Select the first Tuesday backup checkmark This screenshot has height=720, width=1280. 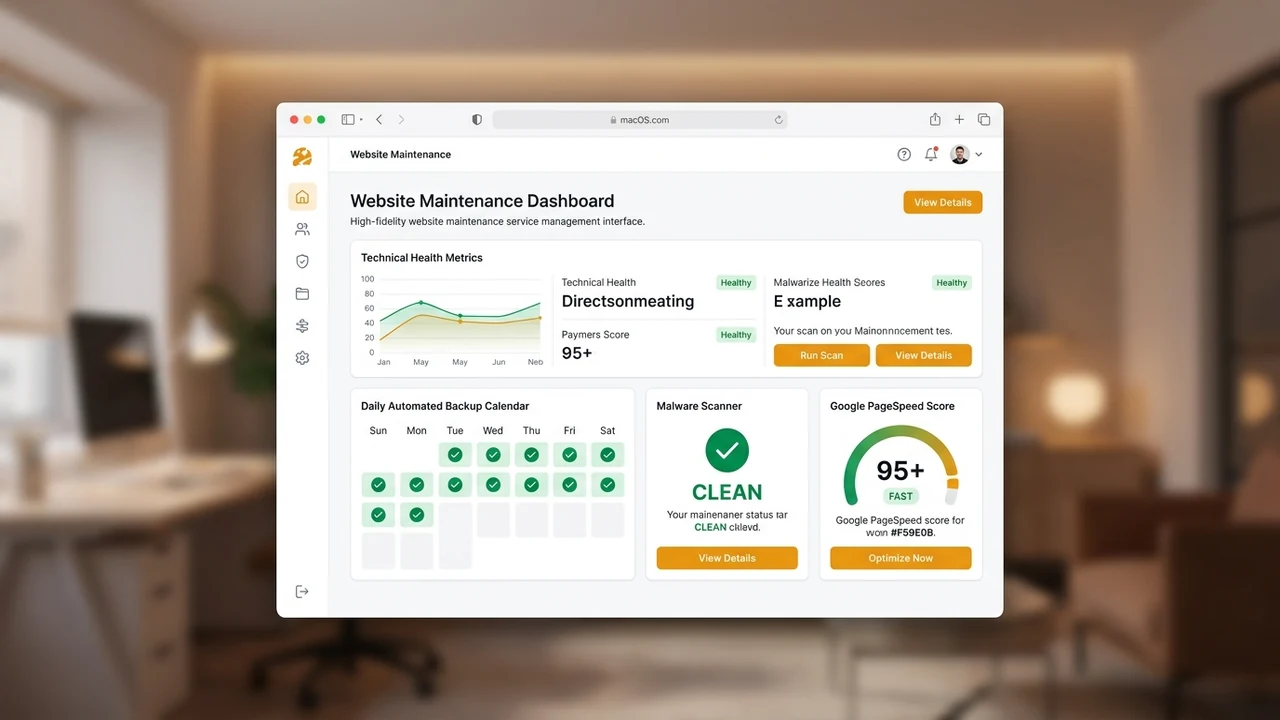tap(455, 455)
